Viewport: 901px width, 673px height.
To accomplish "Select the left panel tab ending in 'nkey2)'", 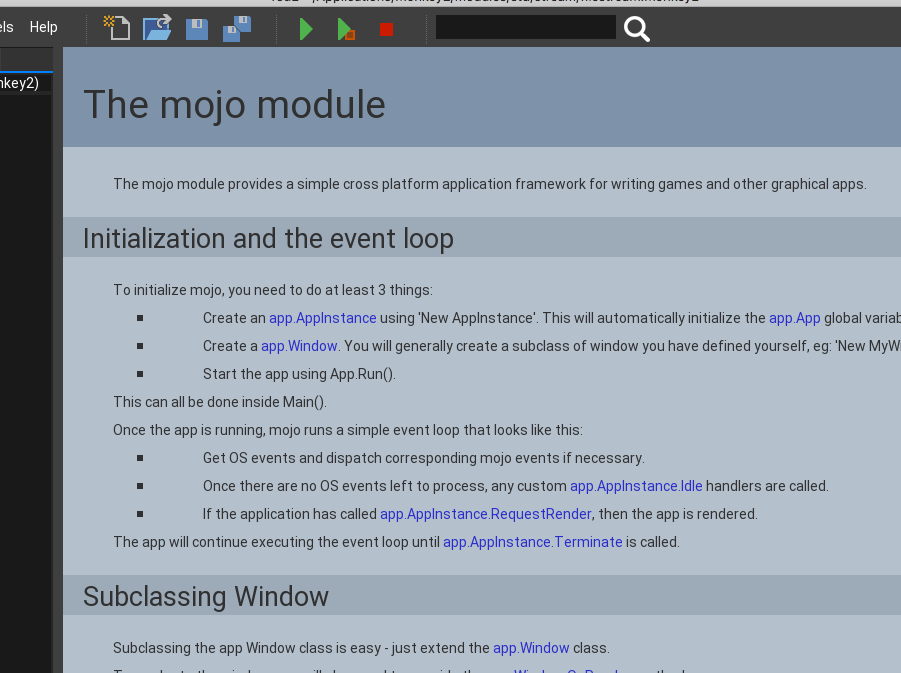I will click(20, 83).
